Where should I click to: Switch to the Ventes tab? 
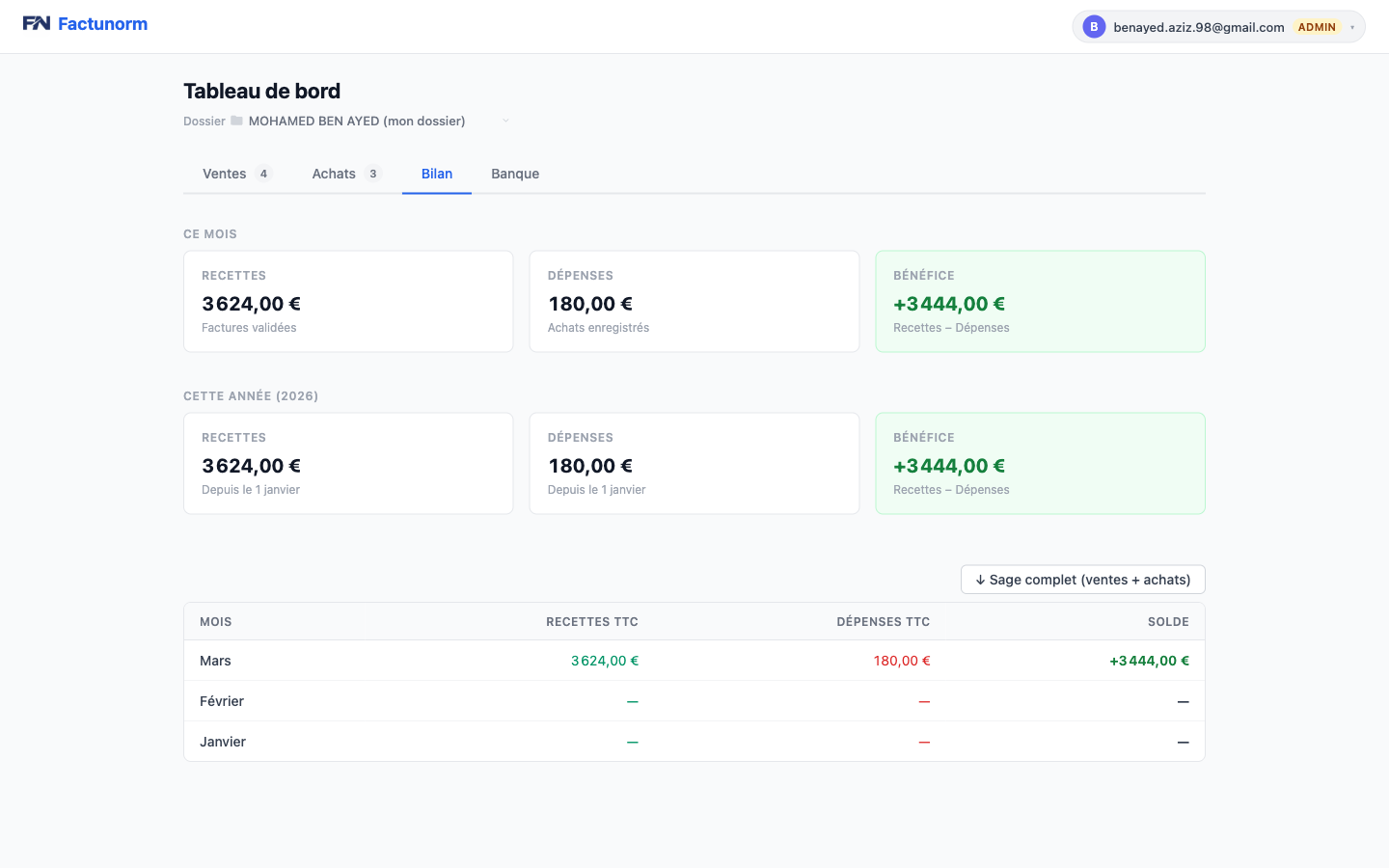(x=225, y=174)
